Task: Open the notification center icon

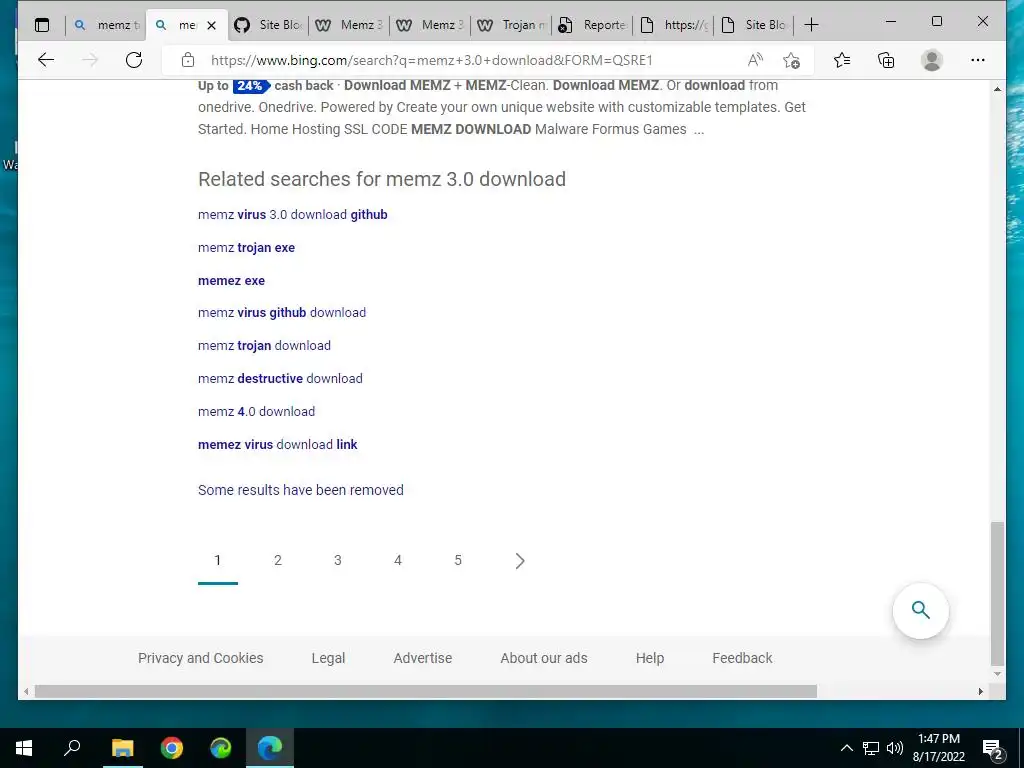Action: 993,748
